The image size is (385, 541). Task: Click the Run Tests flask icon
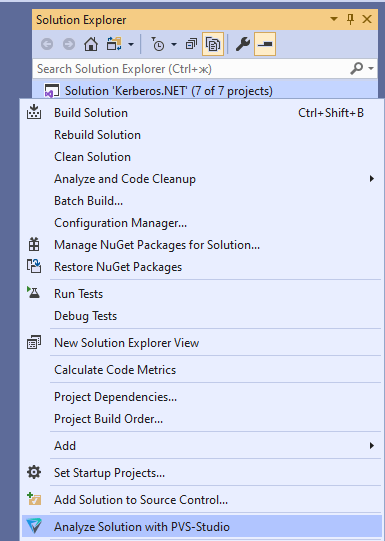pyautogui.click(x=34, y=293)
